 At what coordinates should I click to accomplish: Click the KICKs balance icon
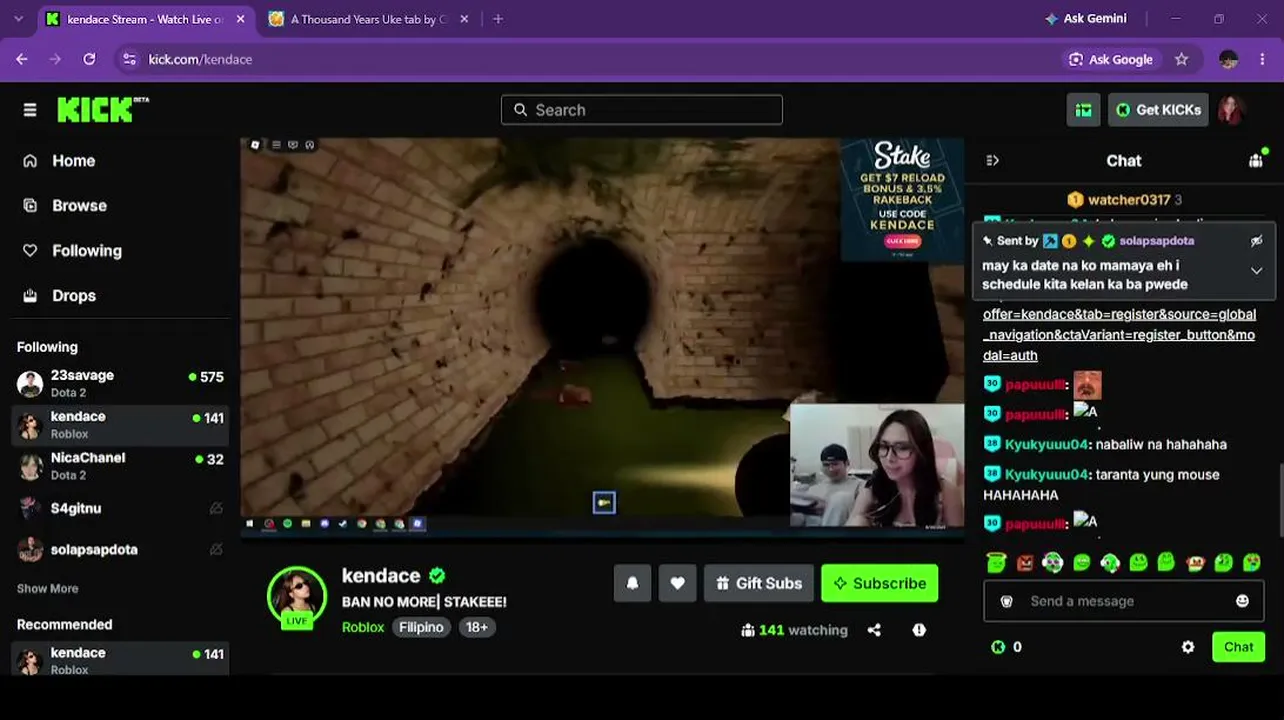click(x=998, y=647)
